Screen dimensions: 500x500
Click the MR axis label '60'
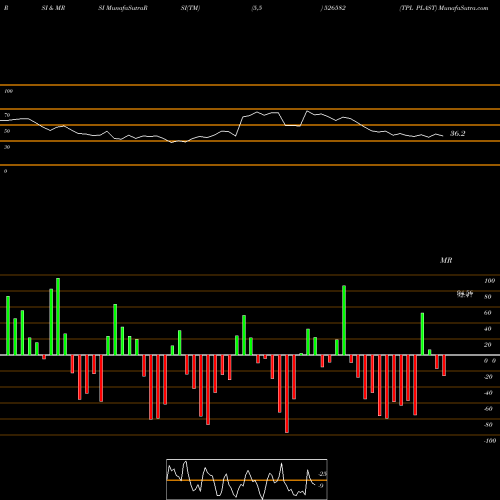(488, 313)
